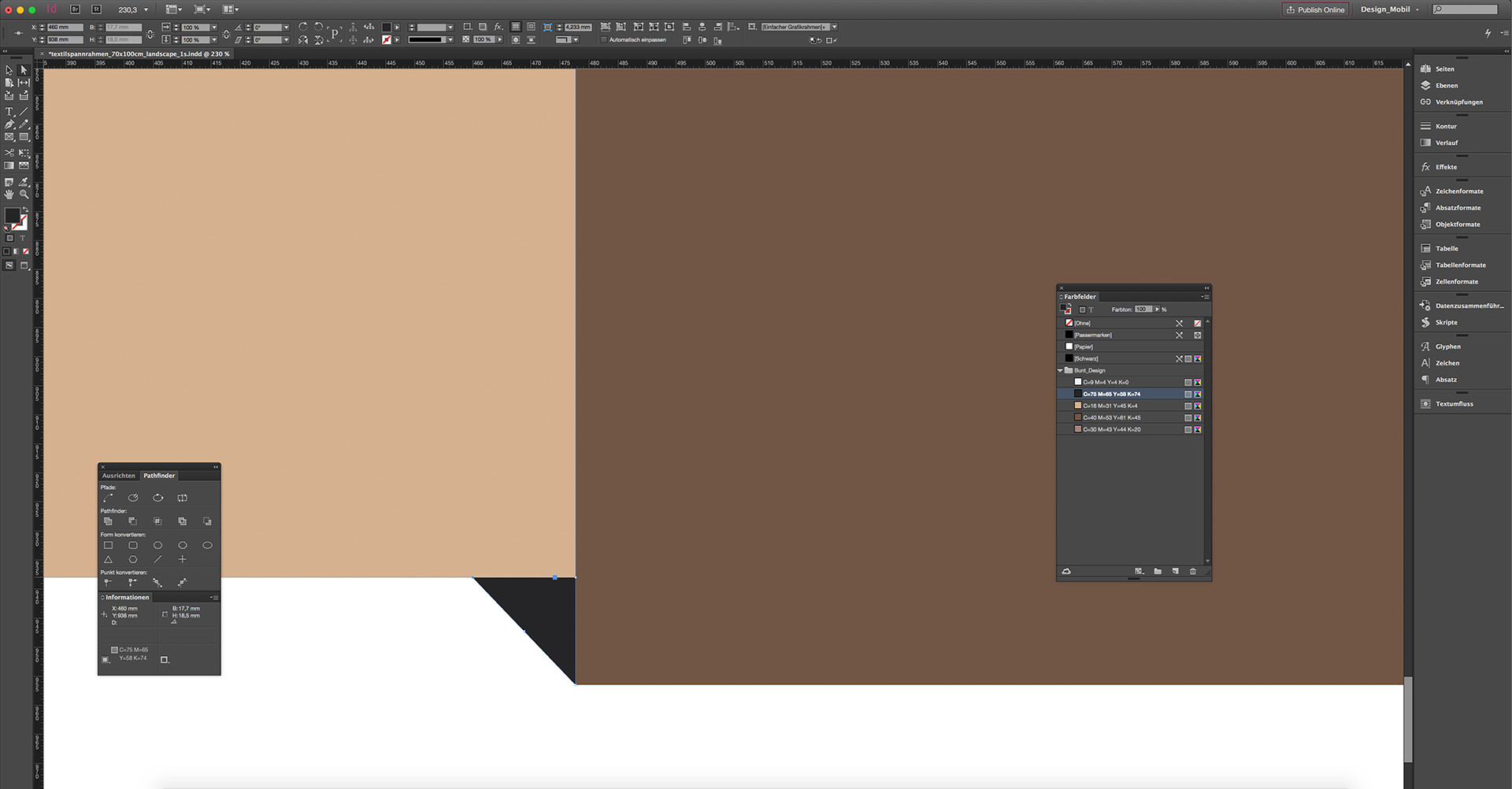Enable the Automatisch einpassen checkbox

tap(602, 39)
